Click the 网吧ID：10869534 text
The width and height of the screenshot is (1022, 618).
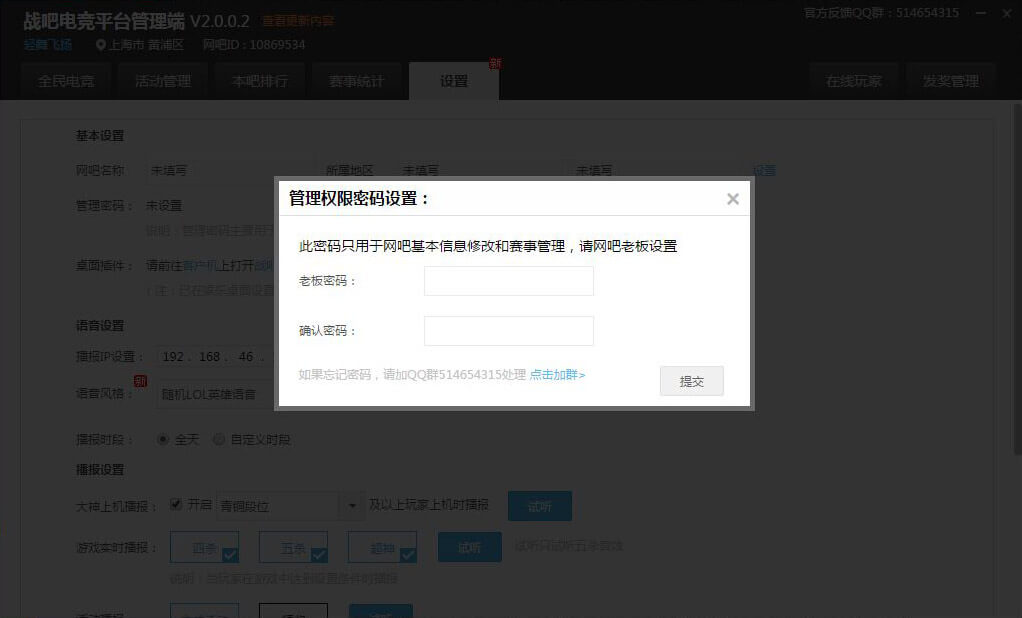pyautogui.click(x=254, y=45)
